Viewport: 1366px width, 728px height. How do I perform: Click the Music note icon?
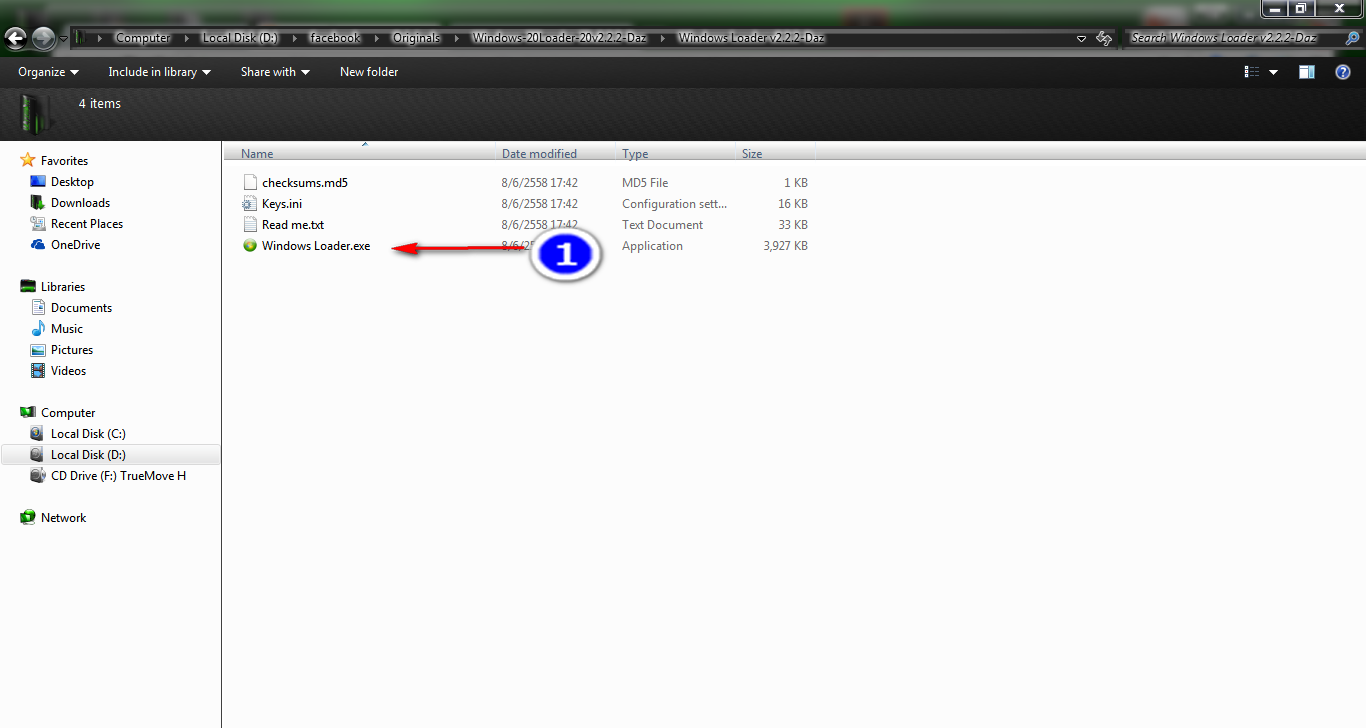tap(38, 329)
